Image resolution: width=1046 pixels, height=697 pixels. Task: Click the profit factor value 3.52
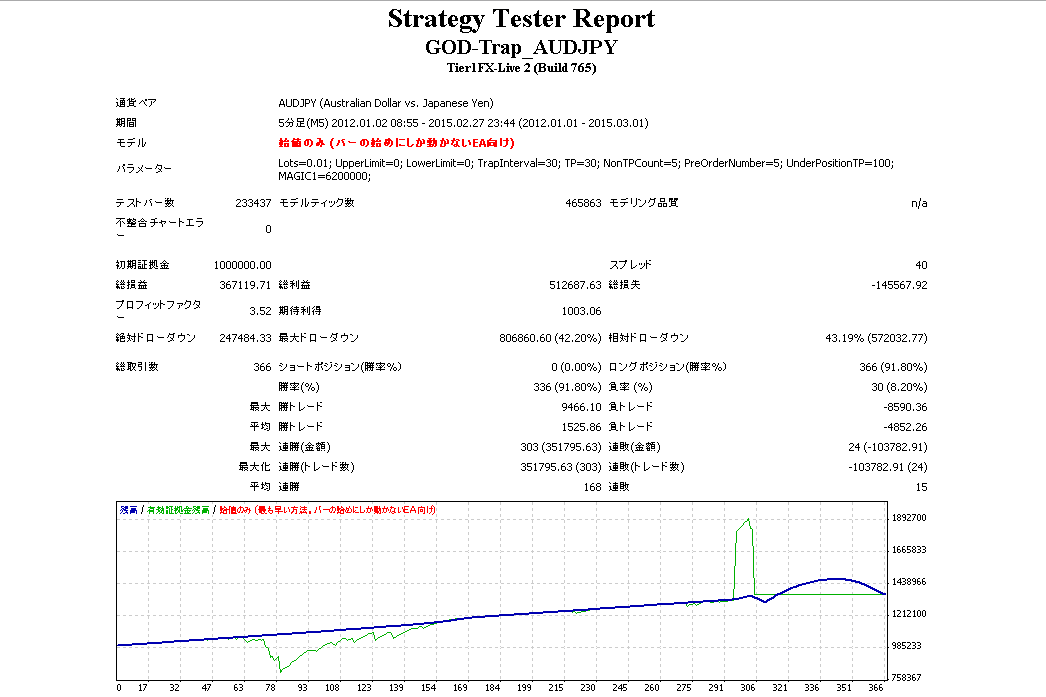click(260, 311)
